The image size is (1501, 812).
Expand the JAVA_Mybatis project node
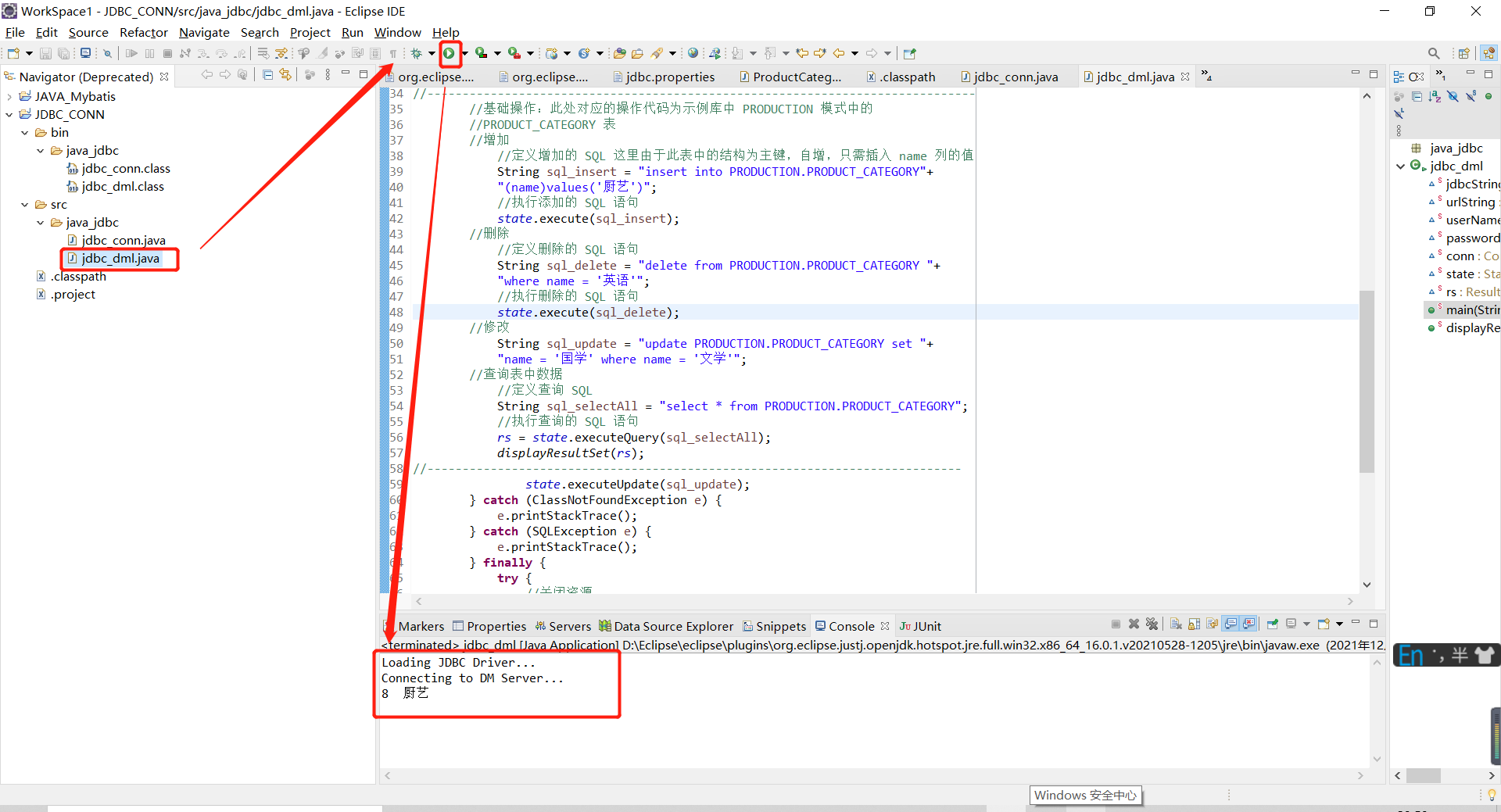[9, 97]
